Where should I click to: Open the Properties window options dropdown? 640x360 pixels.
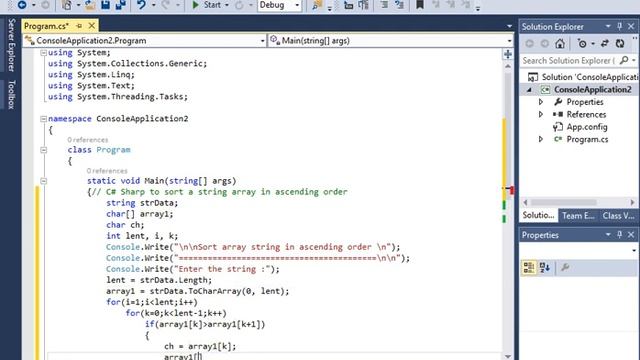pyautogui.click(x=608, y=235)
